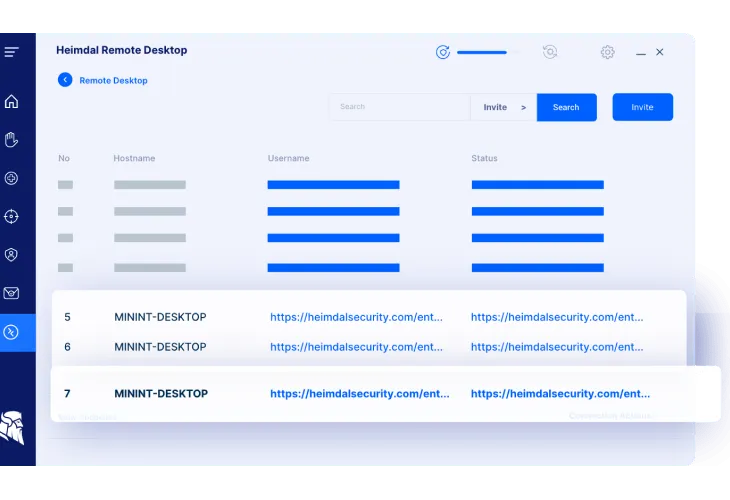Select row 6 MININT-DESKTOP hostname

[160, 347]
